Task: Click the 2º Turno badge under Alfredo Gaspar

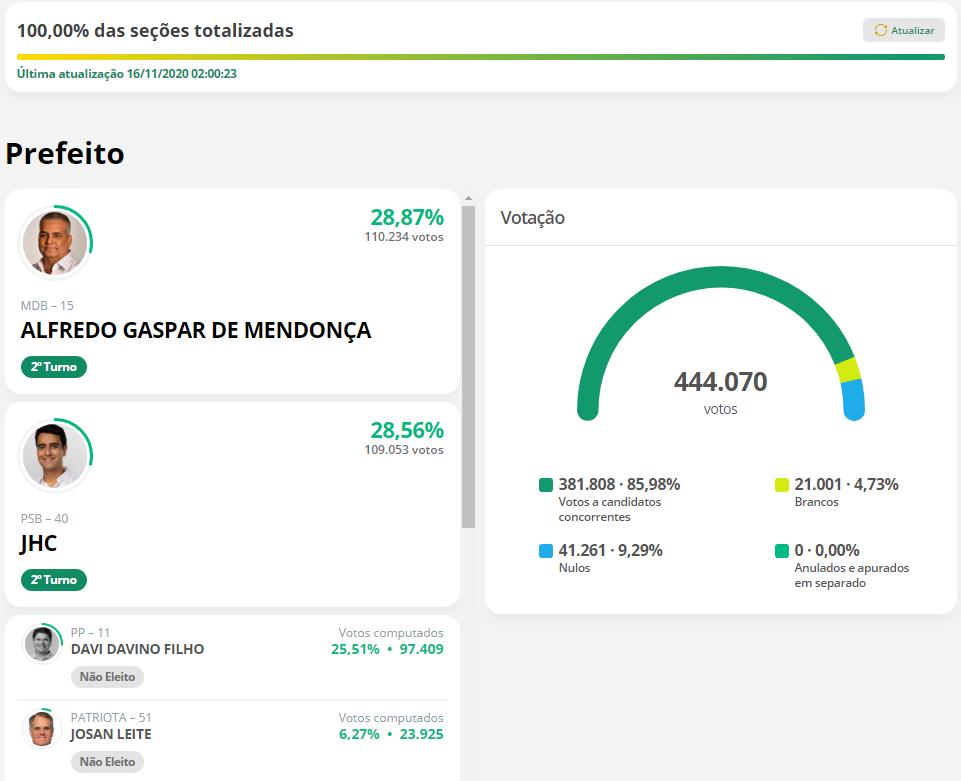Action: pyautogui.click(x=54, y=367)
